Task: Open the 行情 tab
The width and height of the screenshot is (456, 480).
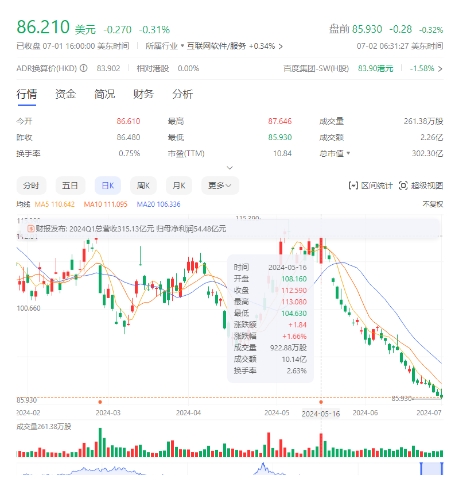Action: [26, 94]
